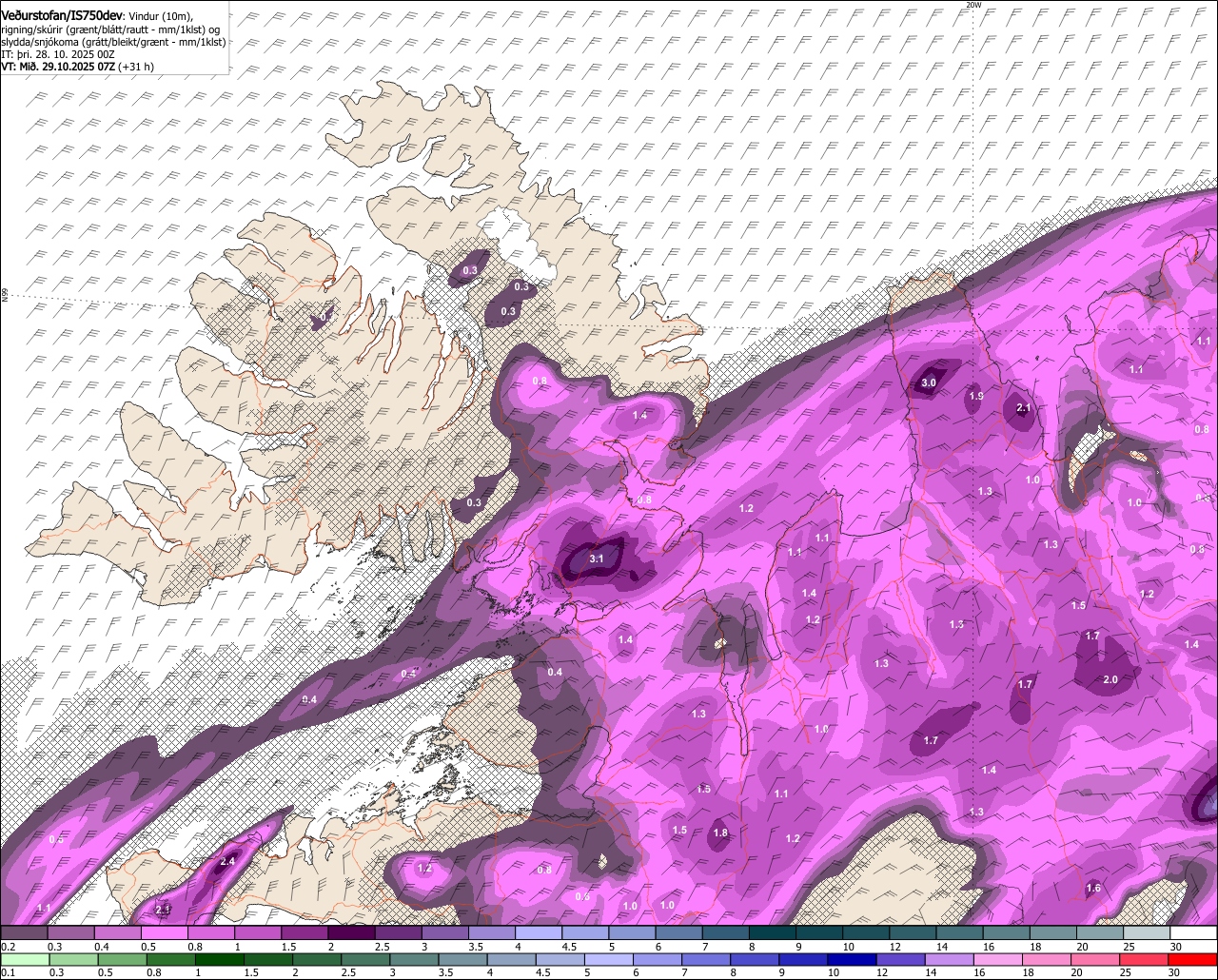Select top legend swatch between 3 and 3.5
1218x980 pixels.
pos(445,932)
